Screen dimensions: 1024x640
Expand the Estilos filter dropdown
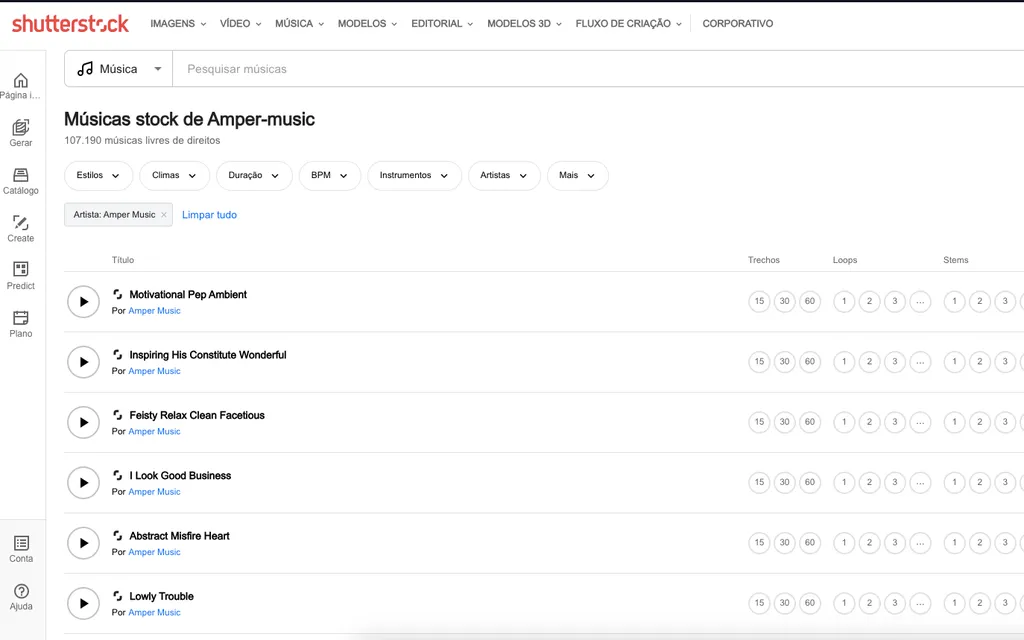[98, 175]
